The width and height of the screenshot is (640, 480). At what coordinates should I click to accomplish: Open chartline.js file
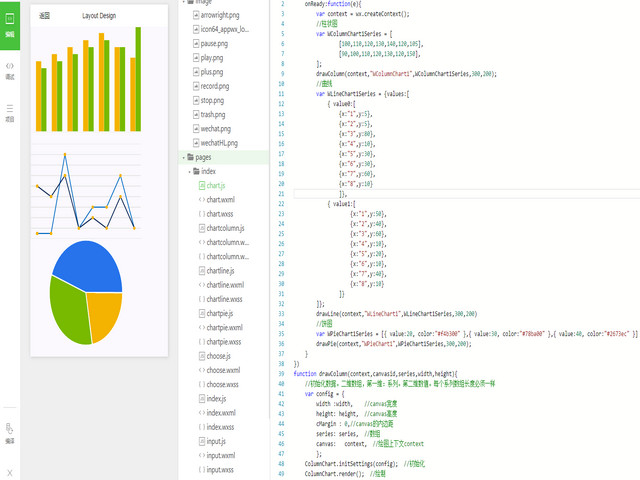(x=217, y=271)
